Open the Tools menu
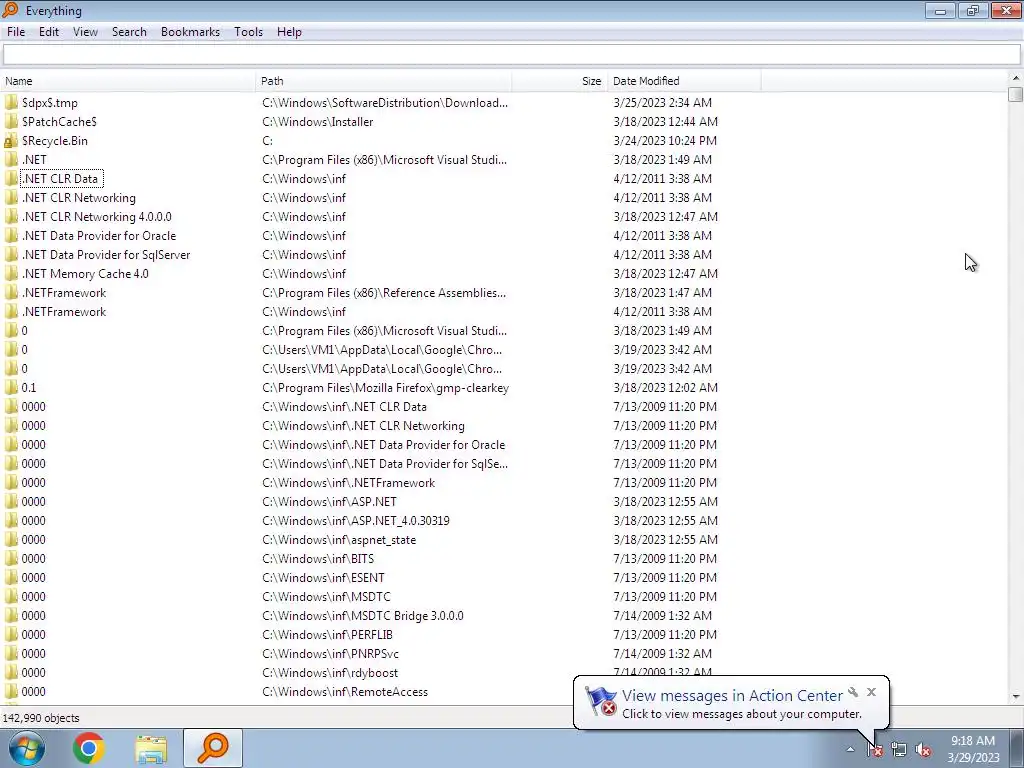Screen dimensions: 1024x768 [248, 32]
